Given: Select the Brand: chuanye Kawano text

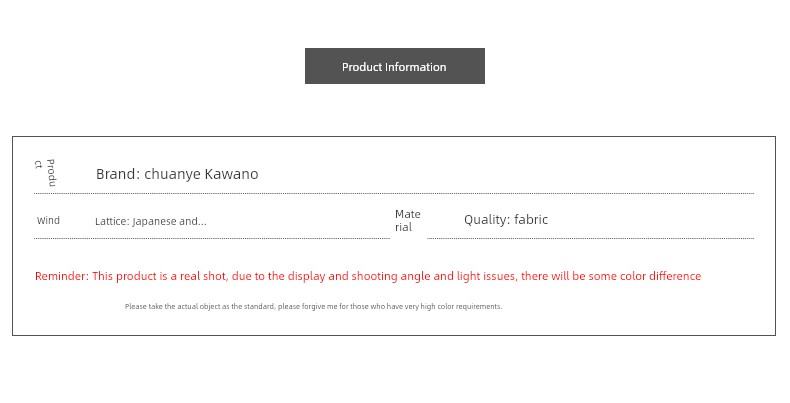Looking at the screenshot, I should pyautogui.click(x=177, y=174).
